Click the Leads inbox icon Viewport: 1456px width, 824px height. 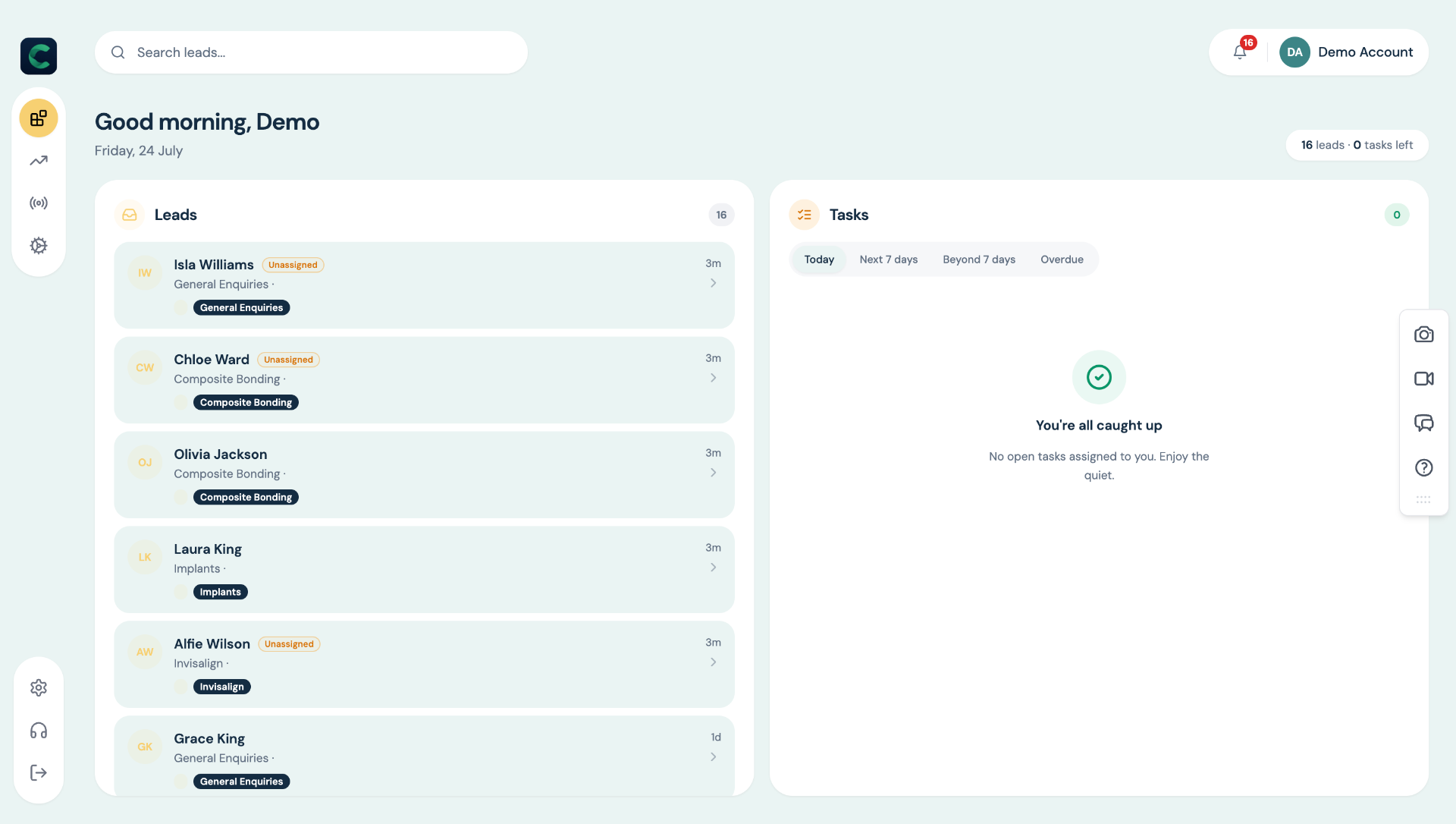pyautogui.click(x=130, y=215)
